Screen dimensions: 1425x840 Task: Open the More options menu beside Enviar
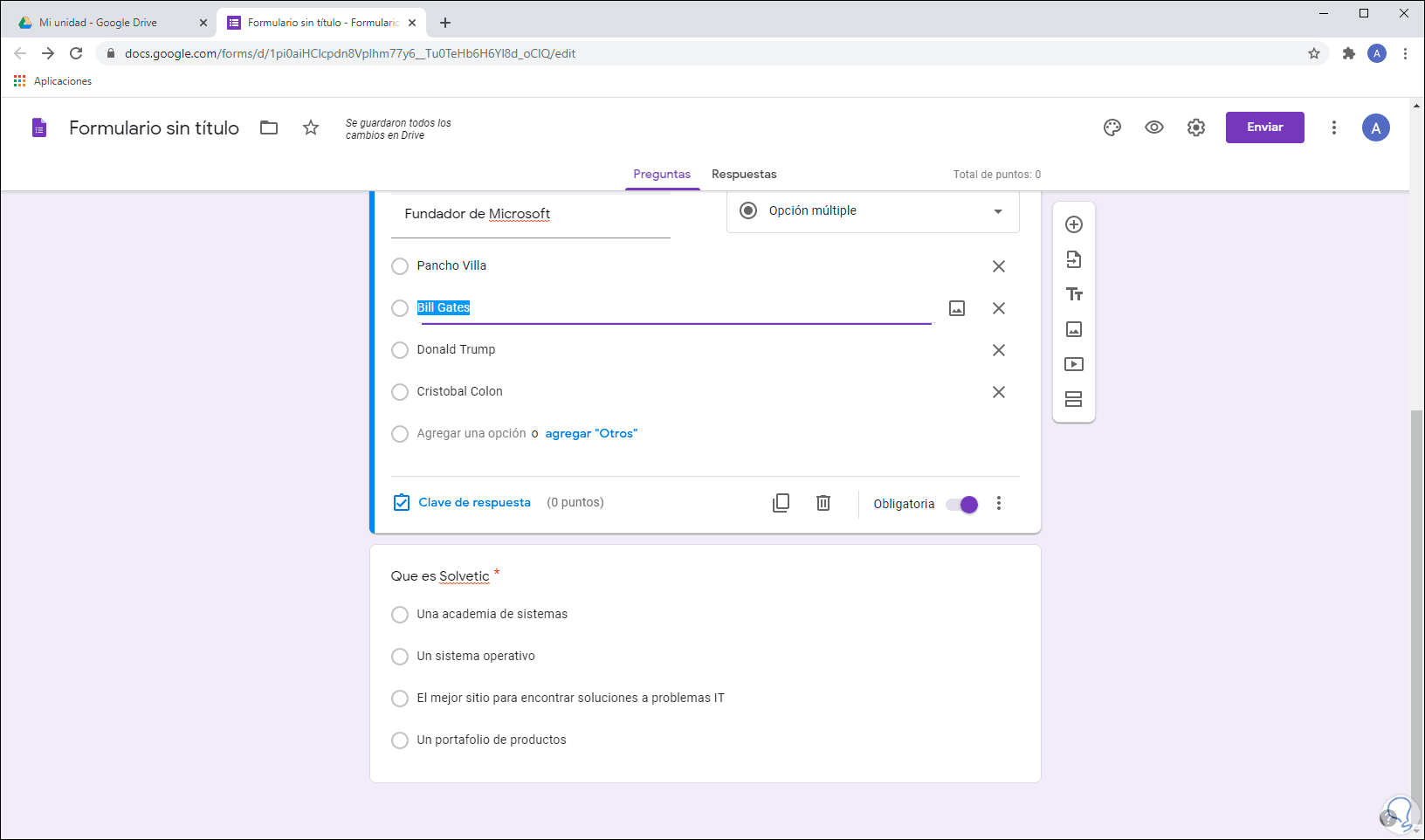(1334, 127)
